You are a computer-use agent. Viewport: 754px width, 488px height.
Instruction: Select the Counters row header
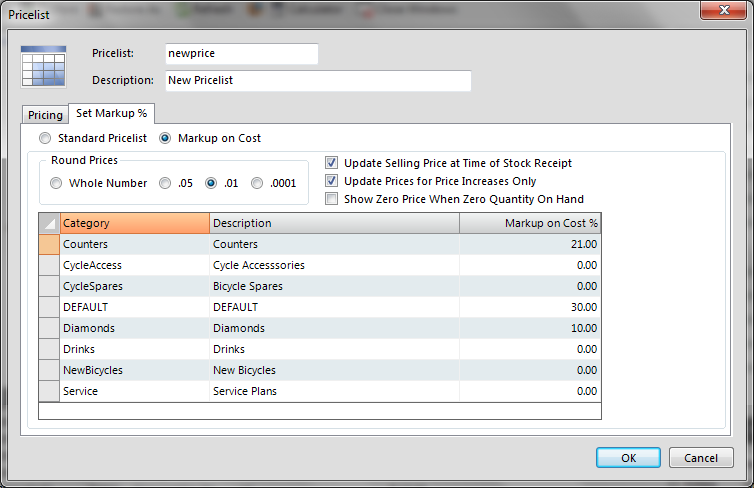(49, 244)
